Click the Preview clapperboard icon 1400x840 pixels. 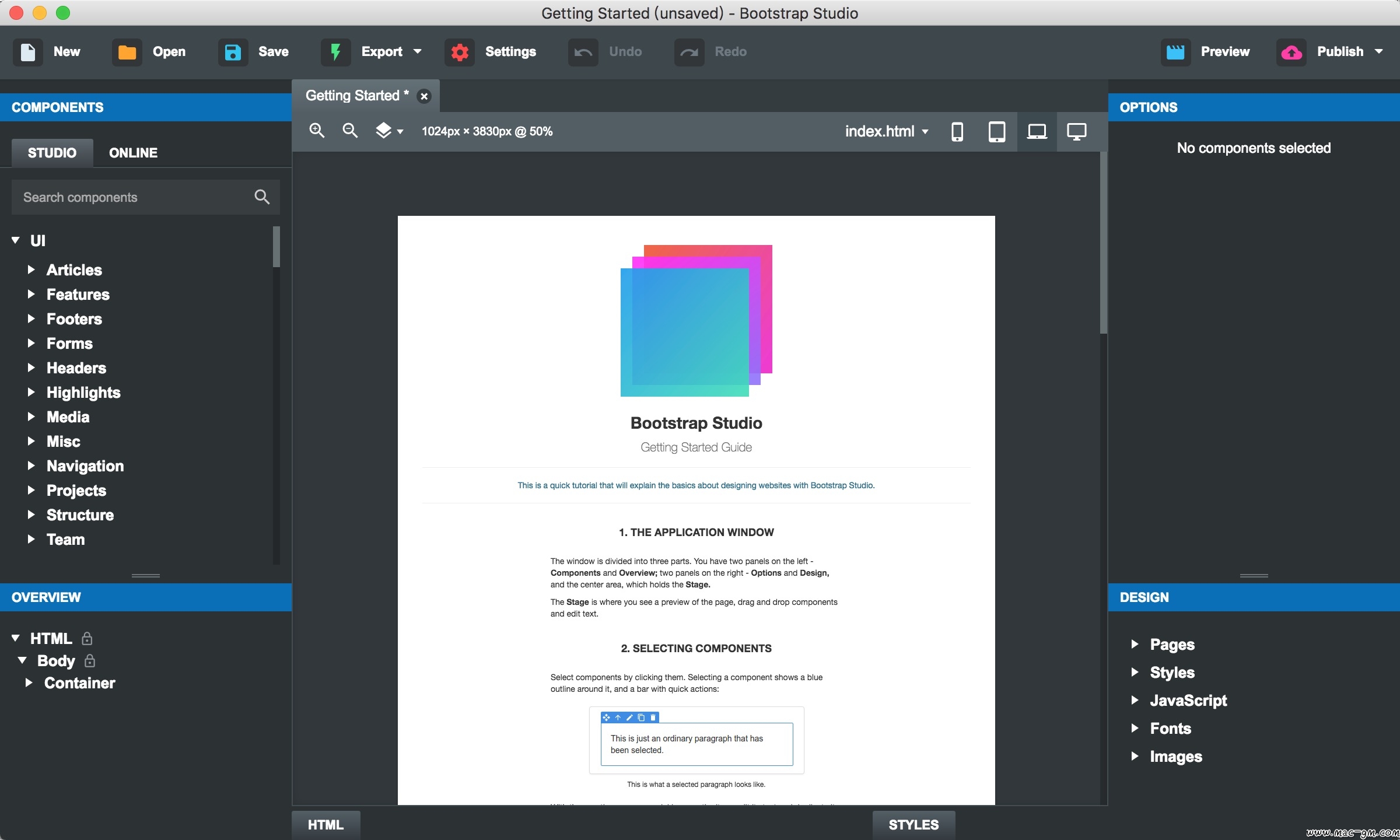(1175, 52)
